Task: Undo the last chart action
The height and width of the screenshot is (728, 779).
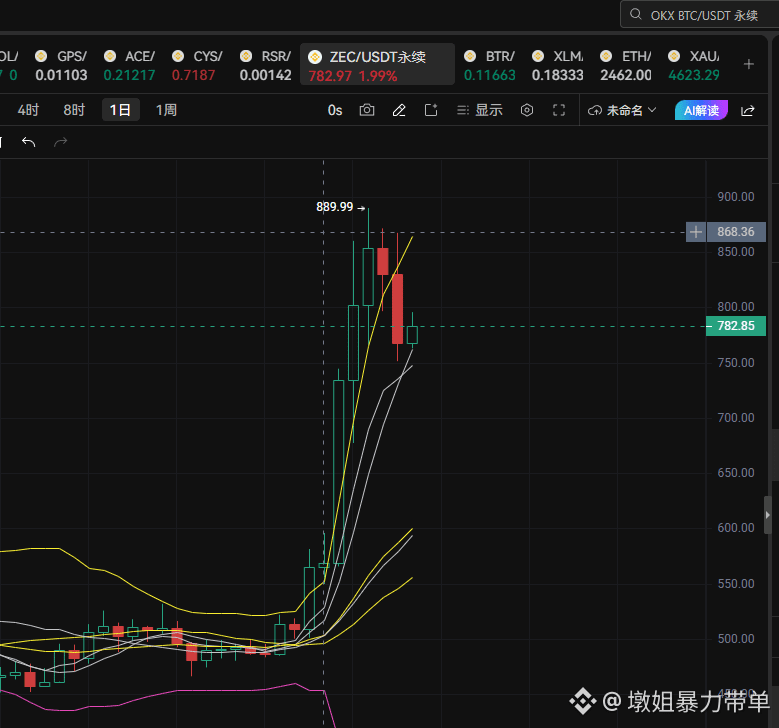Action: (28, 142)
